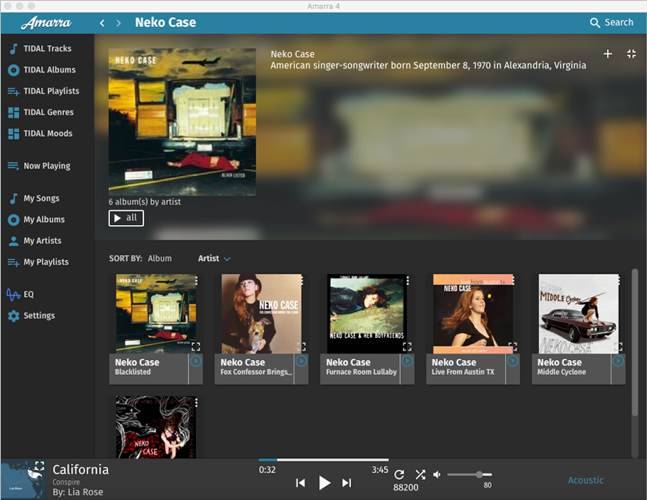Viewport: 647px width, 500px height.
Task: Toggle shuffle mode
Action: point(420,474)
